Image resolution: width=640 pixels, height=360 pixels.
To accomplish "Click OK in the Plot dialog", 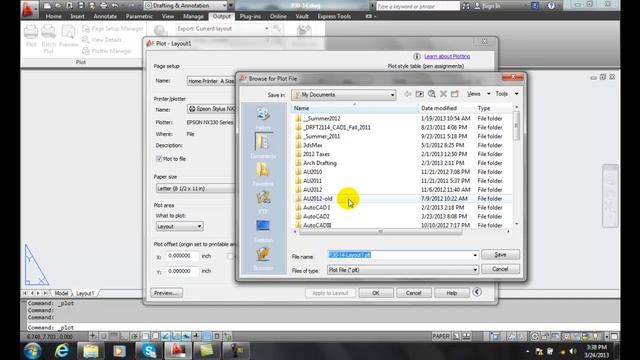I will click(376, 293).
